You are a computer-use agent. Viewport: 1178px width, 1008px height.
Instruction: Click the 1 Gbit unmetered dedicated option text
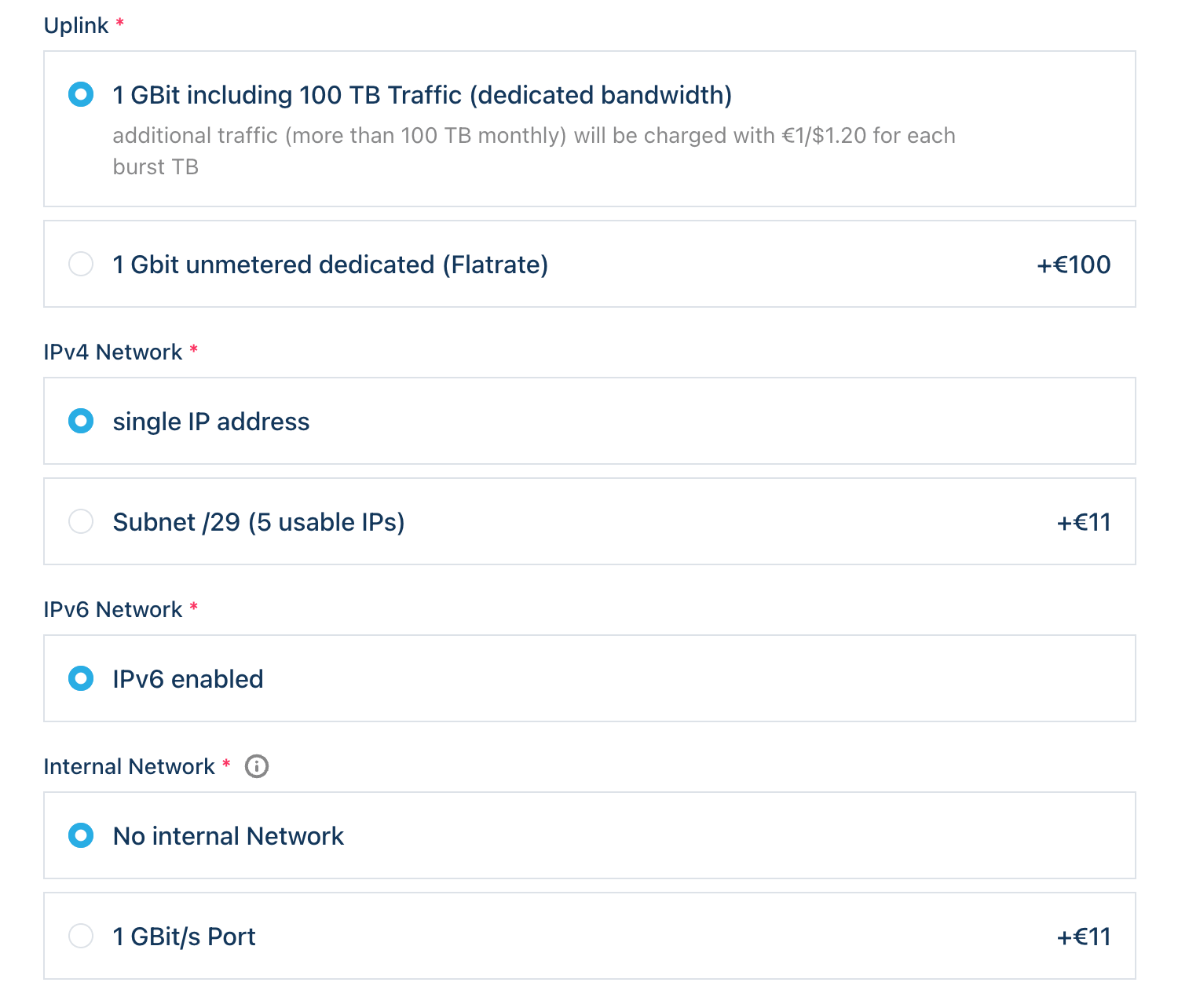point(331,265)
